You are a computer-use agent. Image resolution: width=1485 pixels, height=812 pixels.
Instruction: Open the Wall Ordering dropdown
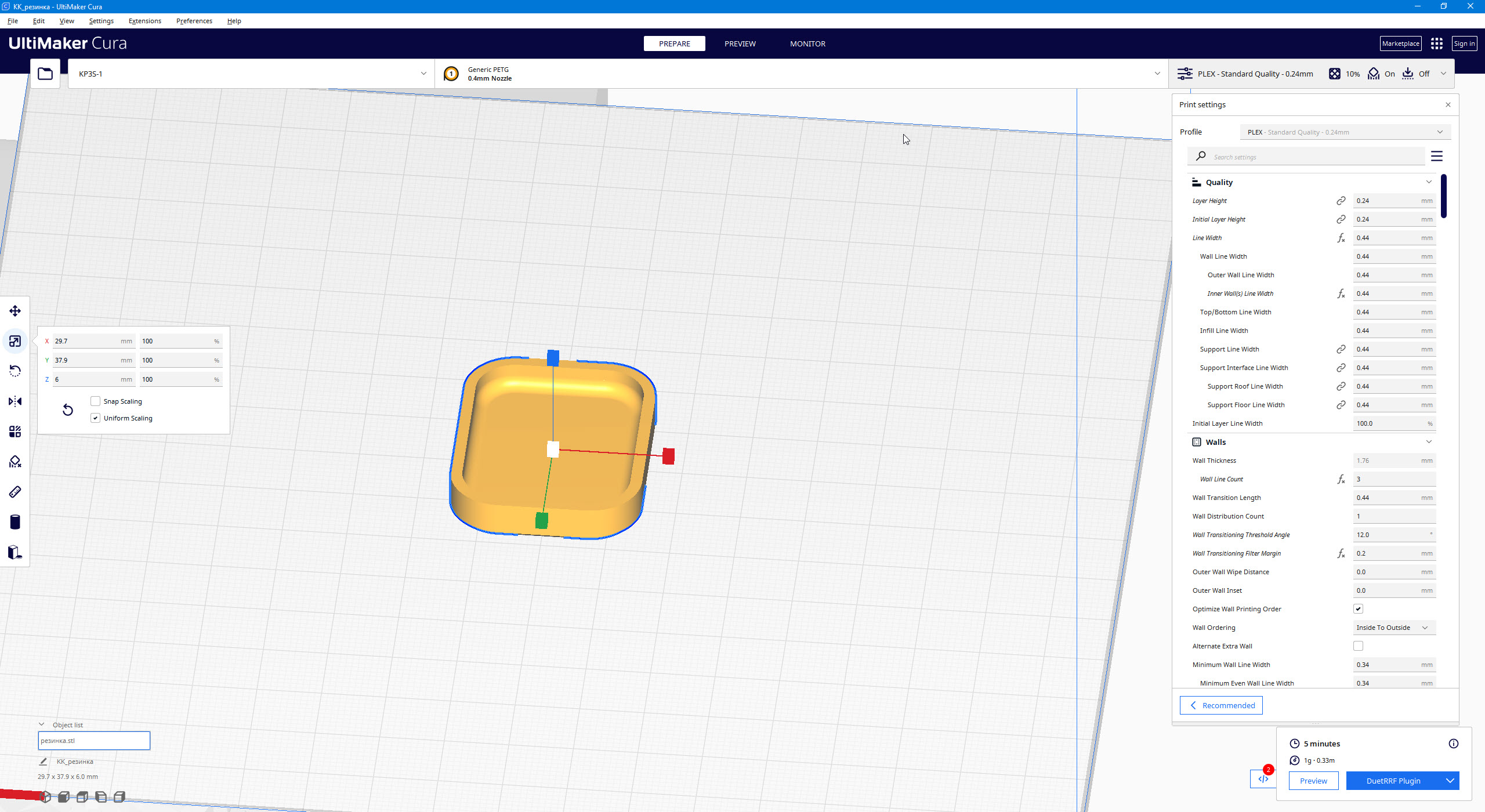(1393, 627)
